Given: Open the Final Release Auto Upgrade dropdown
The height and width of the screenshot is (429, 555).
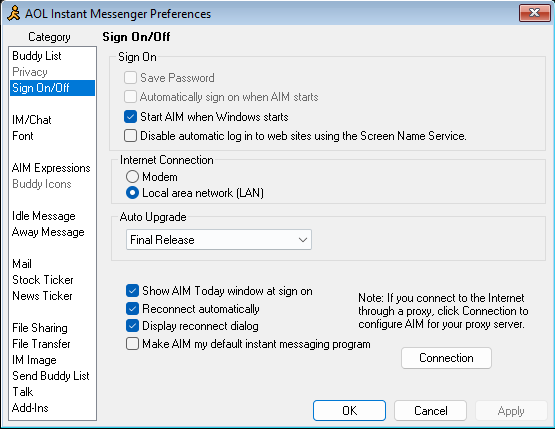Looking at the screenshot, I should pos(219,240).
